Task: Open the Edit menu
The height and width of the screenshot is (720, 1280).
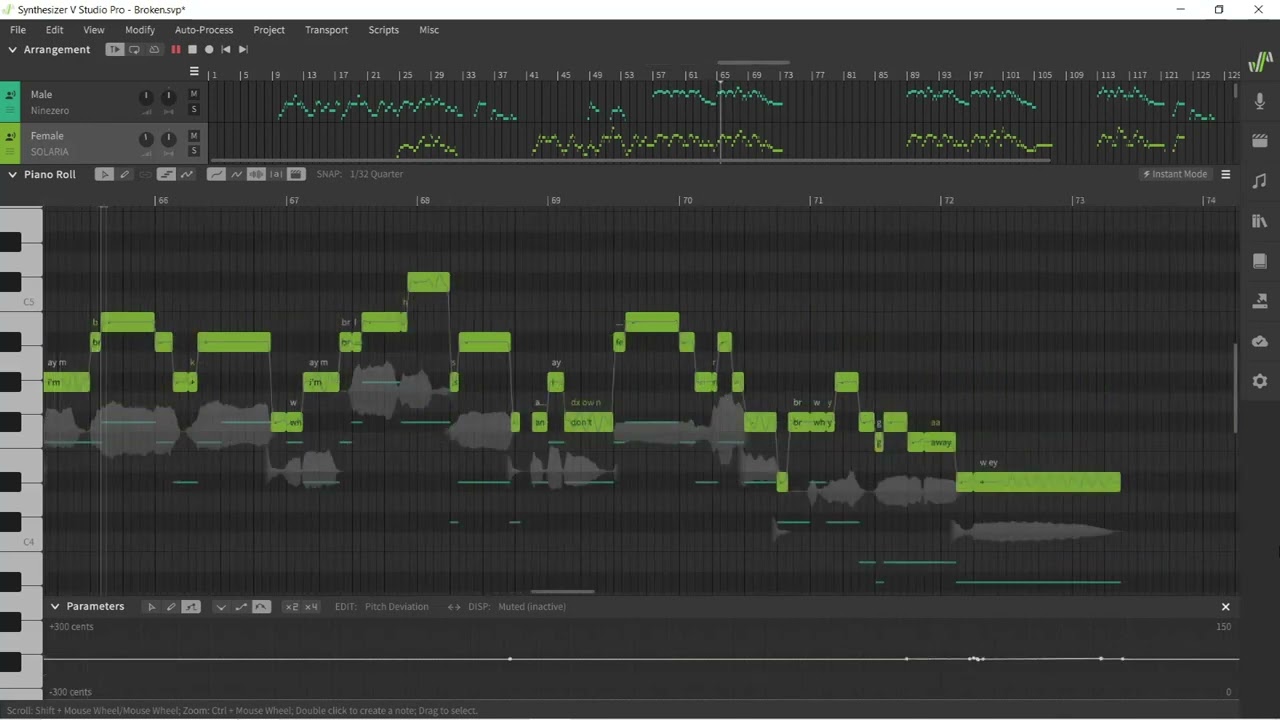Action: point(55,30)
